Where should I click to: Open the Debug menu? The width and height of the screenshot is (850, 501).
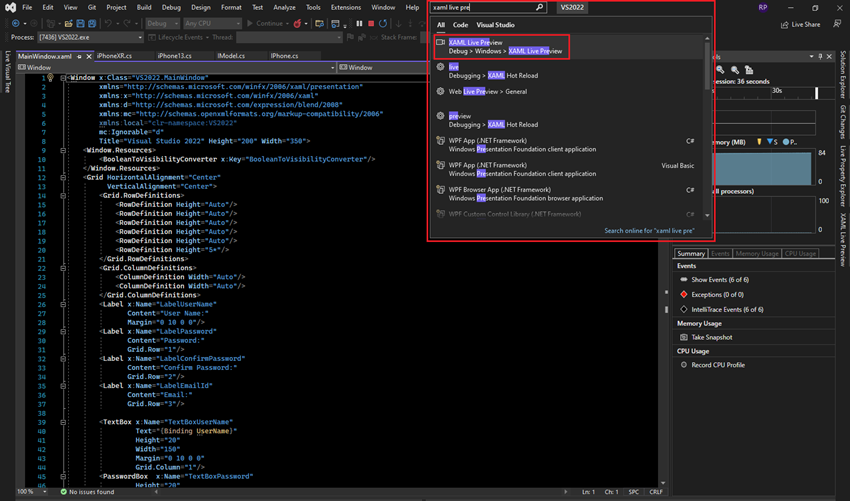pyautogui.click(x=171, y=8)
